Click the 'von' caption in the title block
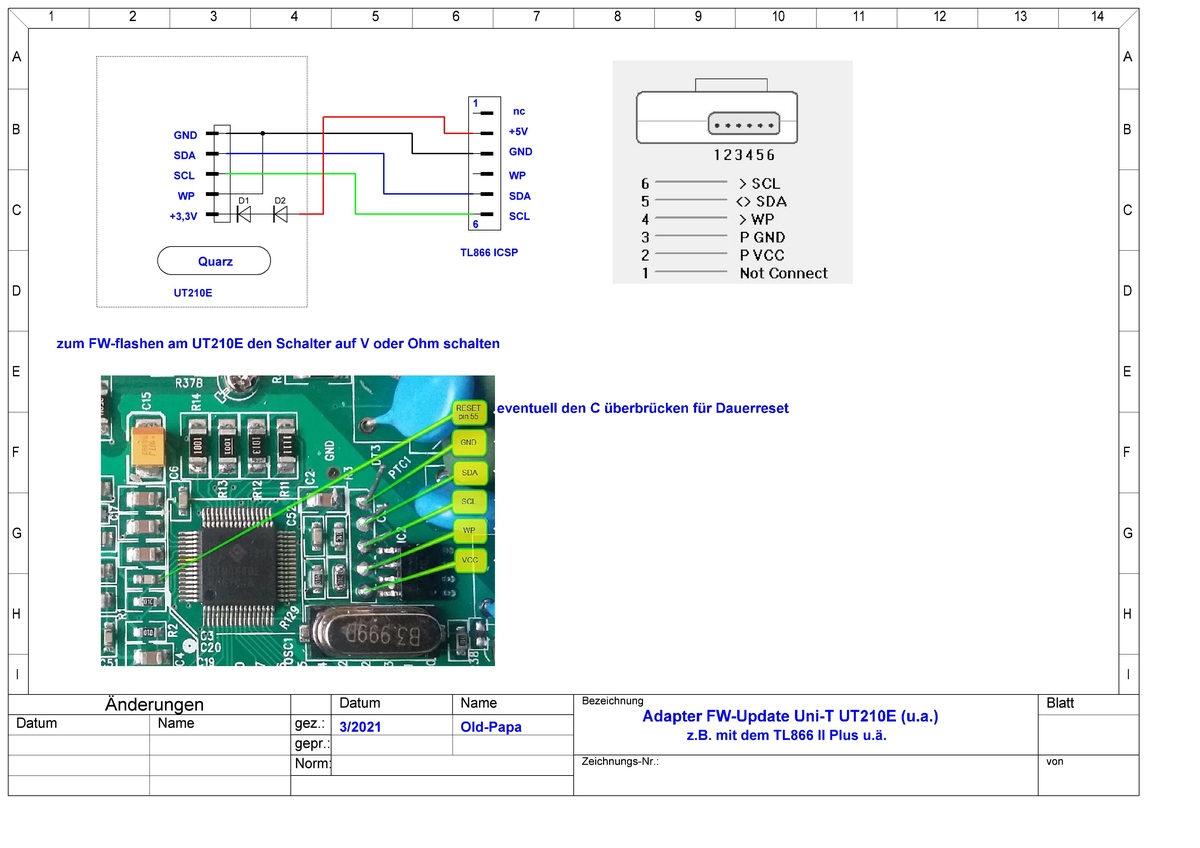Image resolution: width=1200 pixels, height=848 pixels. click(1054, 762)
